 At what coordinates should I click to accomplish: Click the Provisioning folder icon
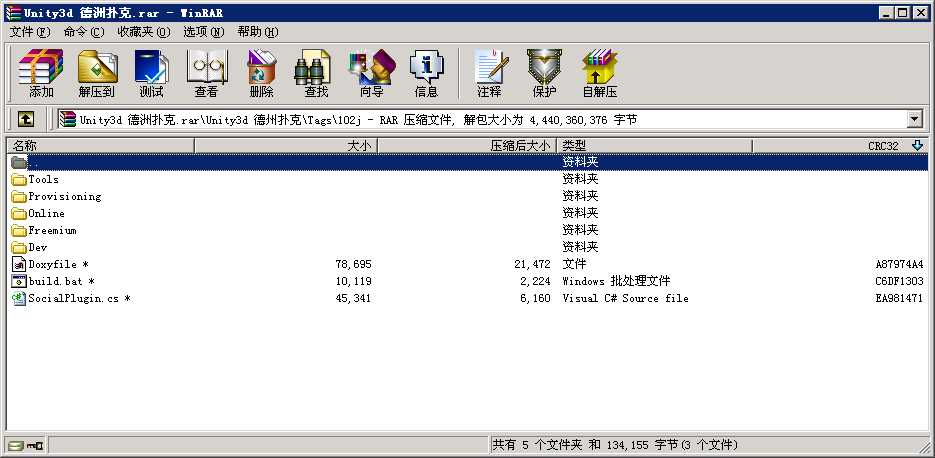[x=19, y=196]
